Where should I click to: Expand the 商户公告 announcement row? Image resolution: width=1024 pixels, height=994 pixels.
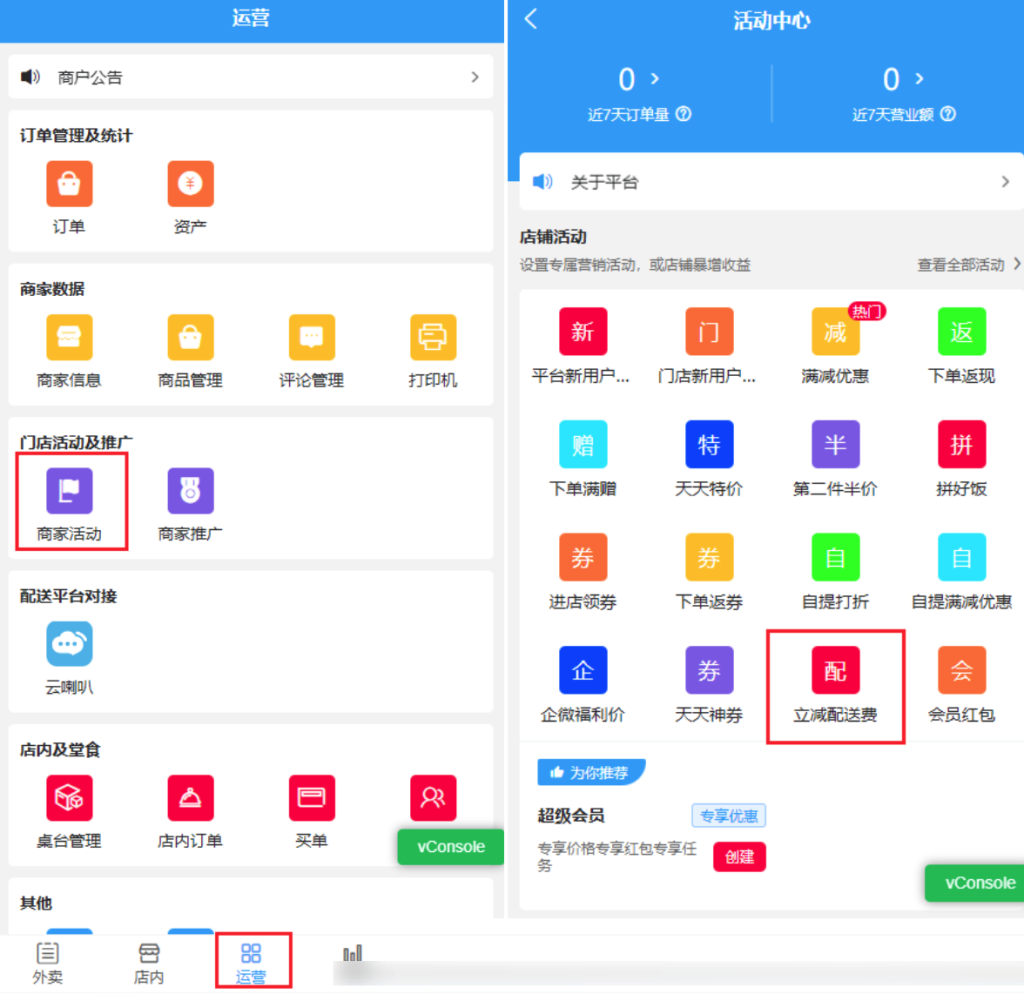pyautogui.click(x=474, y=77)
